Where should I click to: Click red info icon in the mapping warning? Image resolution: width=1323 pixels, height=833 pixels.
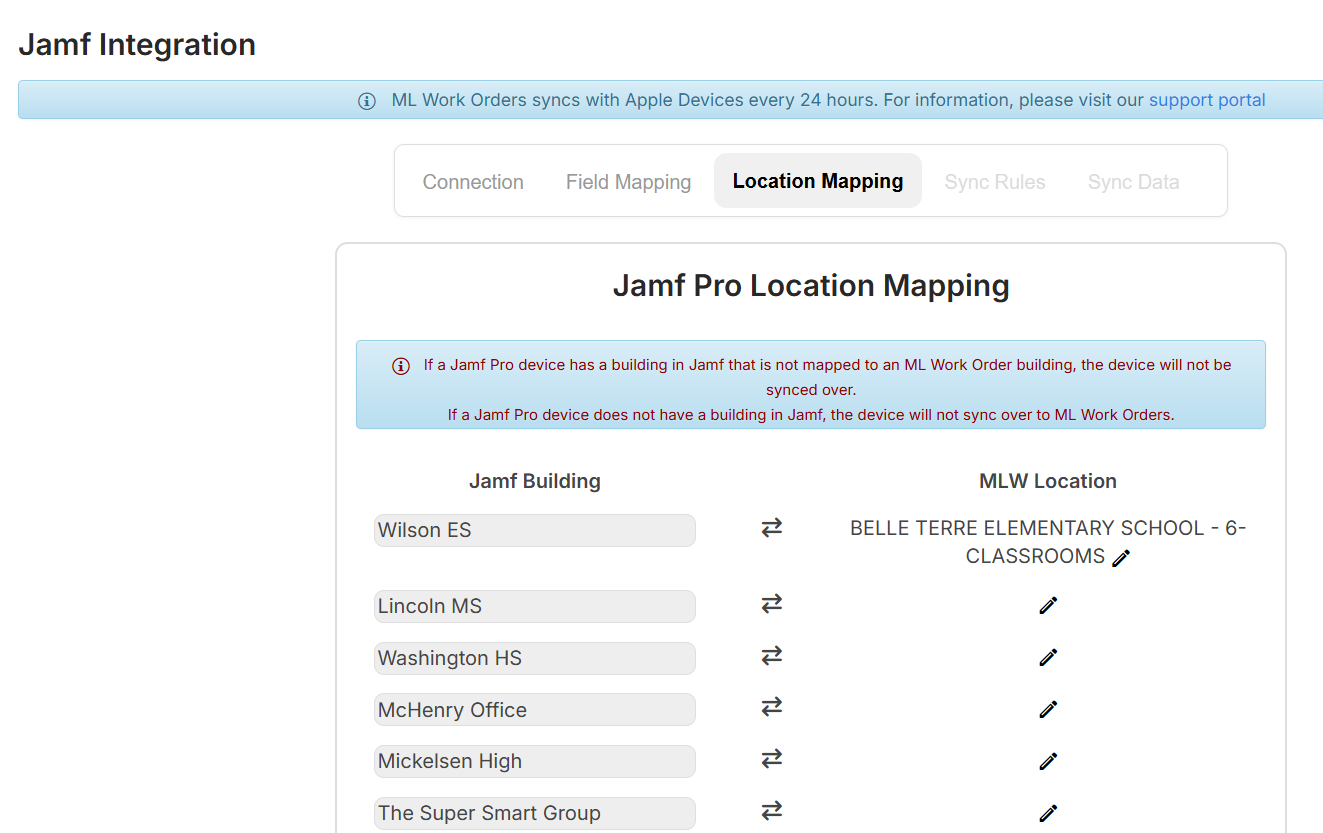point(401,366)
